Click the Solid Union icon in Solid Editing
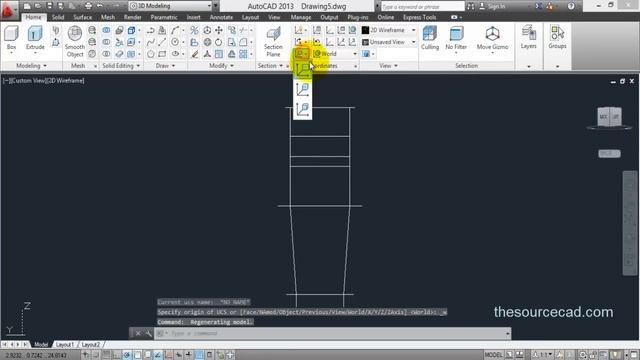Image resolution: width=640 pixels, height=360 pixels. click(106, 30)
